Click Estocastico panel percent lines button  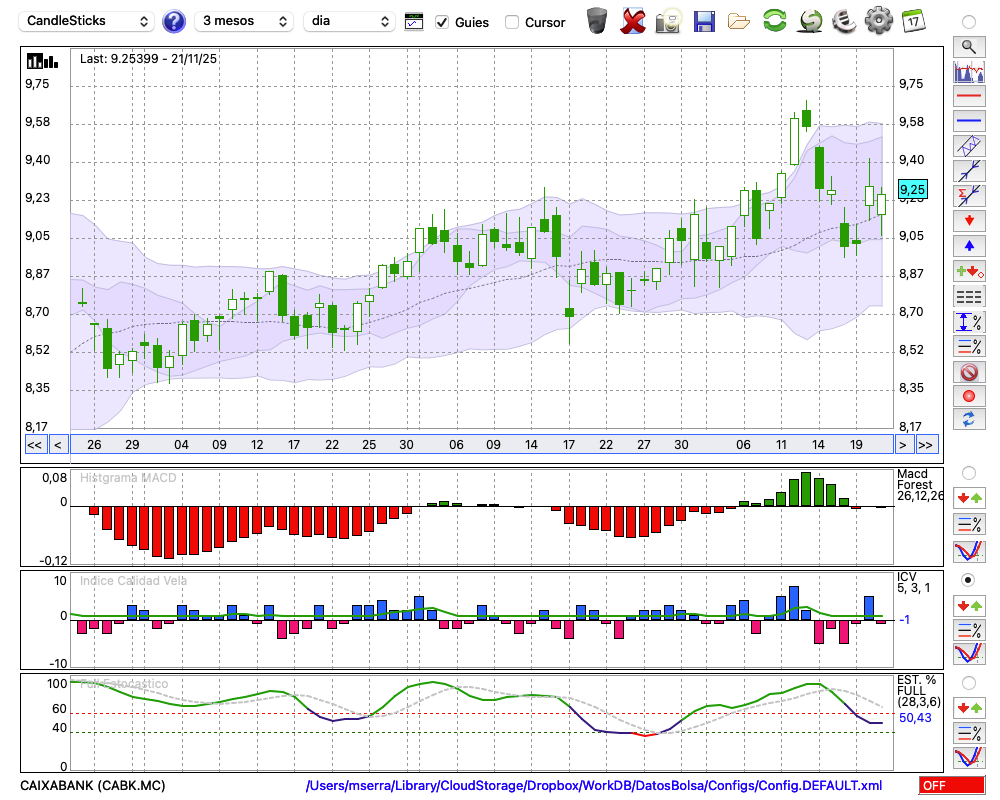coord(969,733)
